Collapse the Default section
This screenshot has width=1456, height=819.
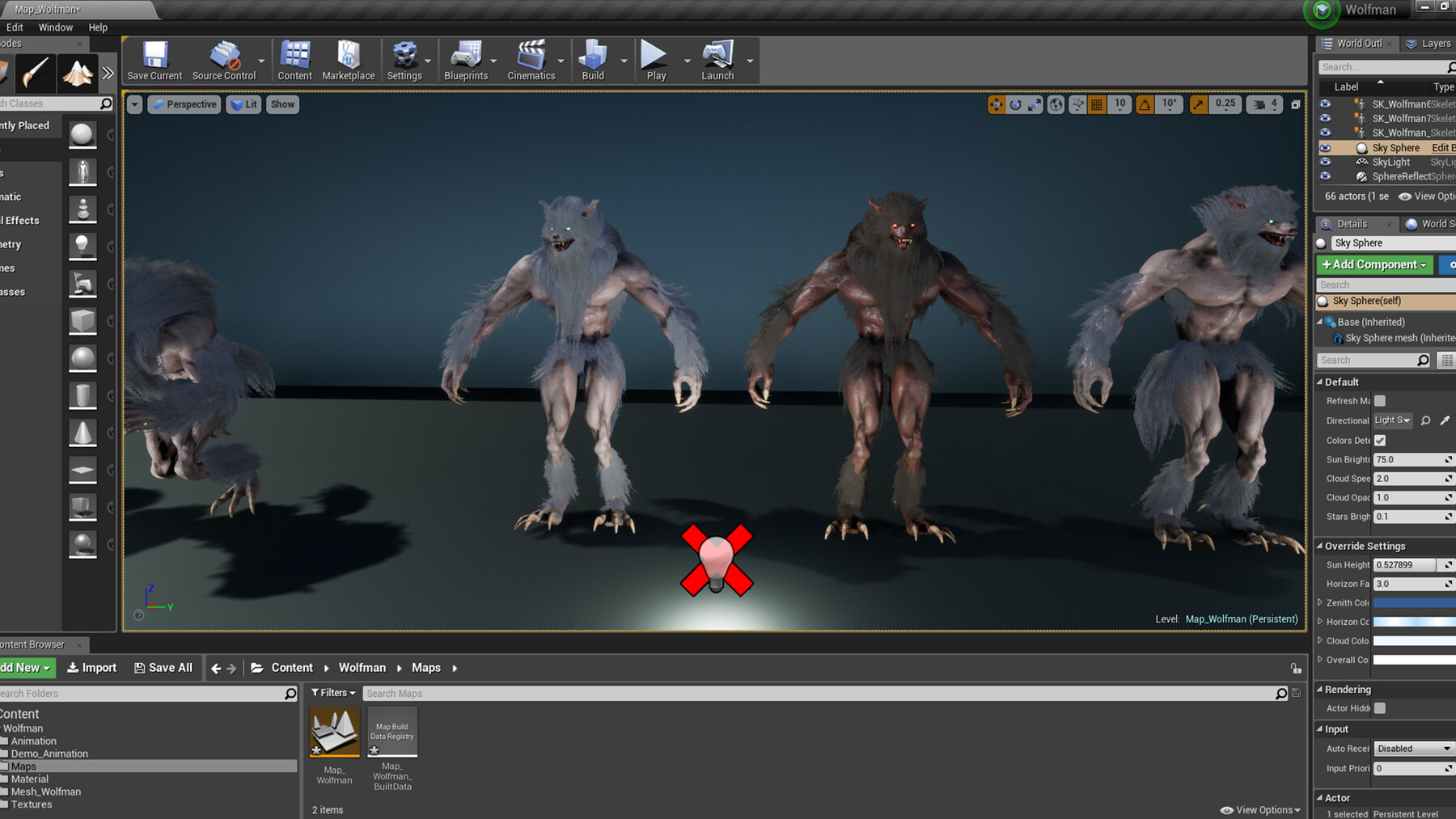pos(1320,382)
